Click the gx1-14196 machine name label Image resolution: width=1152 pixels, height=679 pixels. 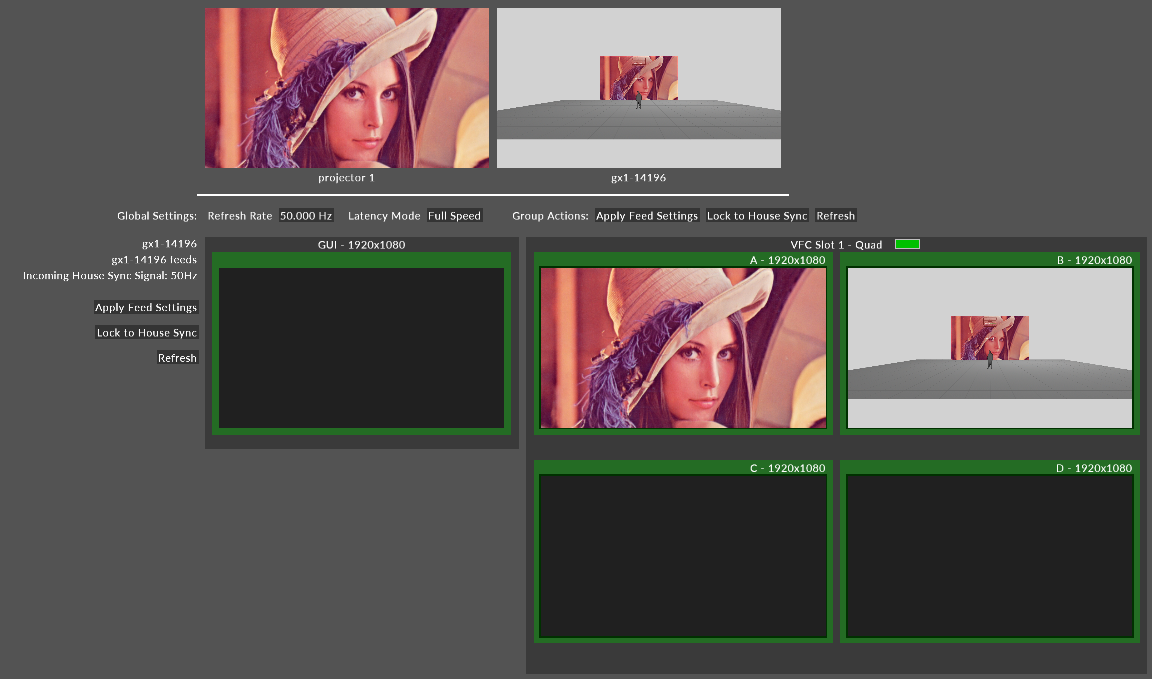tap(169, 243)
